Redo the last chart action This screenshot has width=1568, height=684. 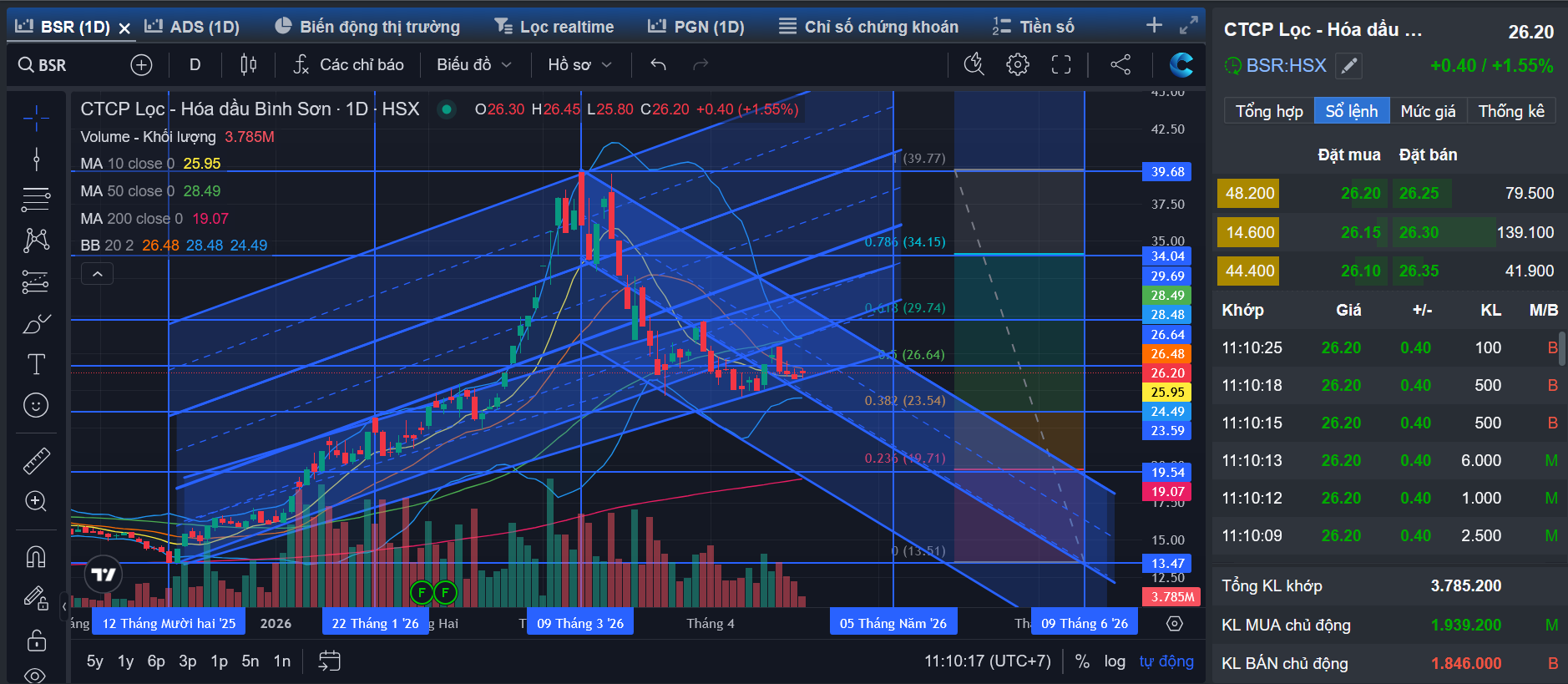point(701,64)
